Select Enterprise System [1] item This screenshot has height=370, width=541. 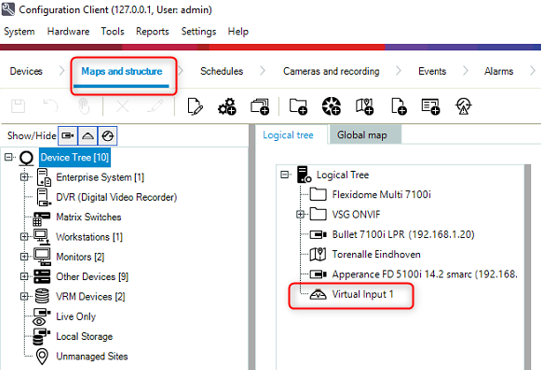[x=100, y=177]
